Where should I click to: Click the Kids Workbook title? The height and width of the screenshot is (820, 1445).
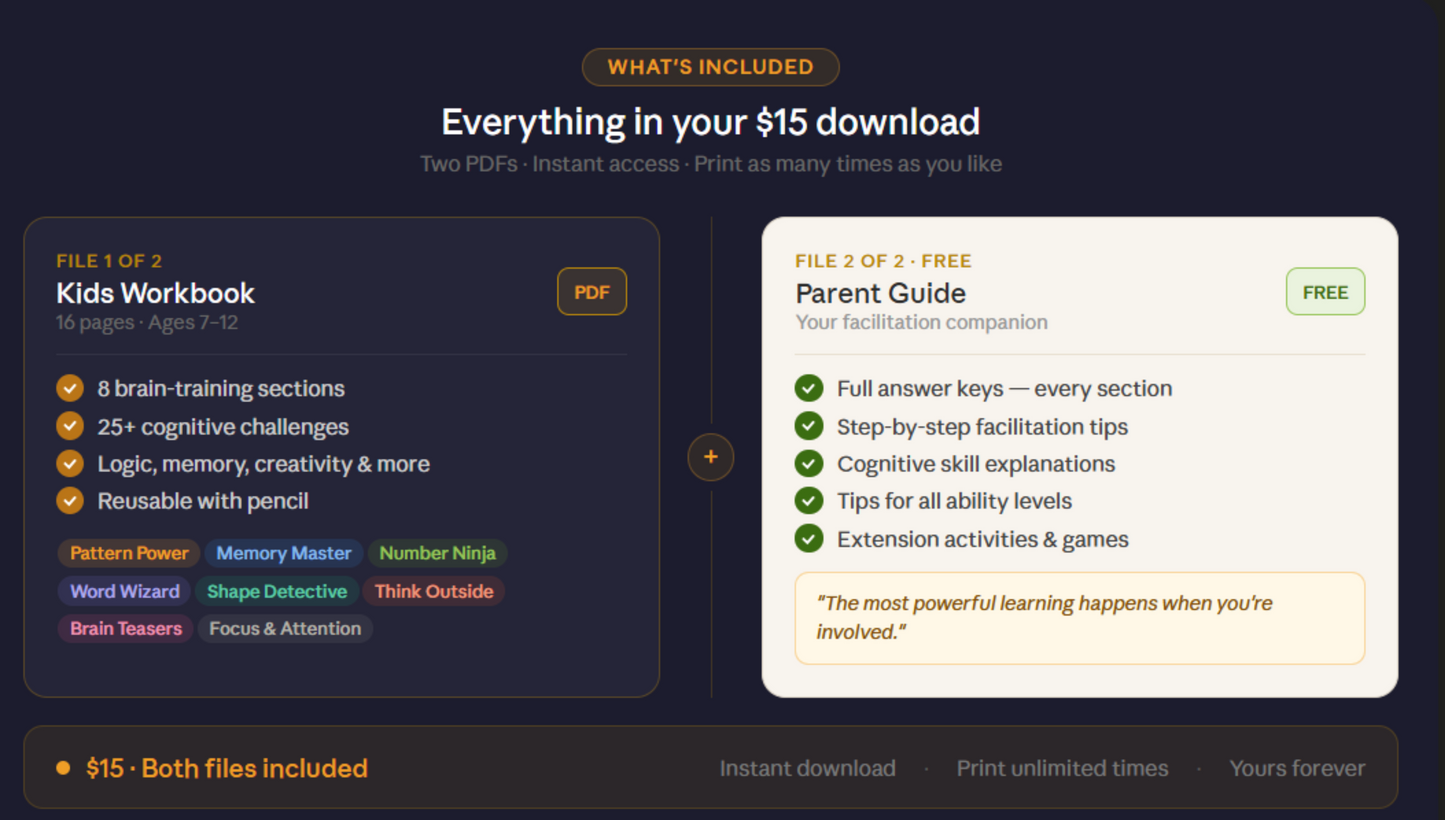156,293
